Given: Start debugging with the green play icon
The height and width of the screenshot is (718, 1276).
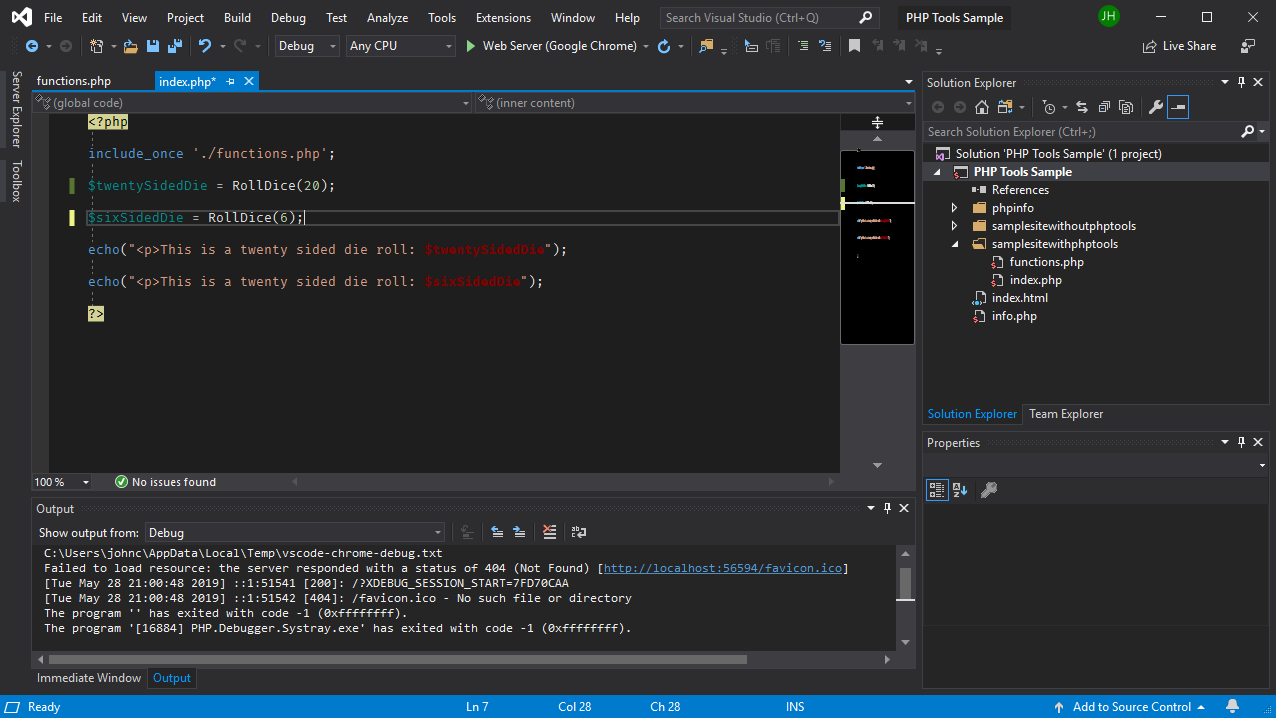Looking at the screenshot, I should [x=471, y=46].
